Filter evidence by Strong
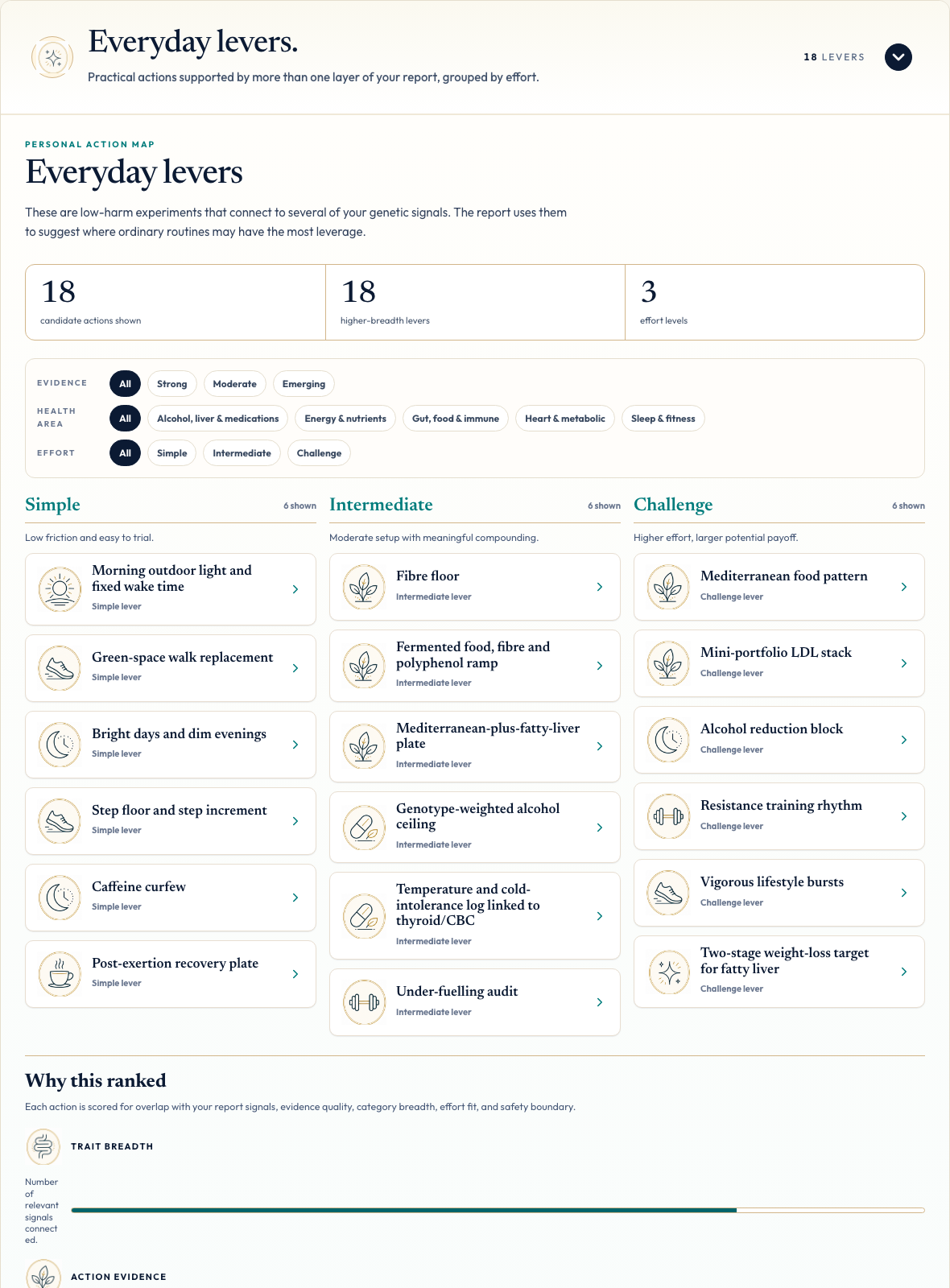The width and height of the screenshot is (950, 1288). click(x=171, y=384)
